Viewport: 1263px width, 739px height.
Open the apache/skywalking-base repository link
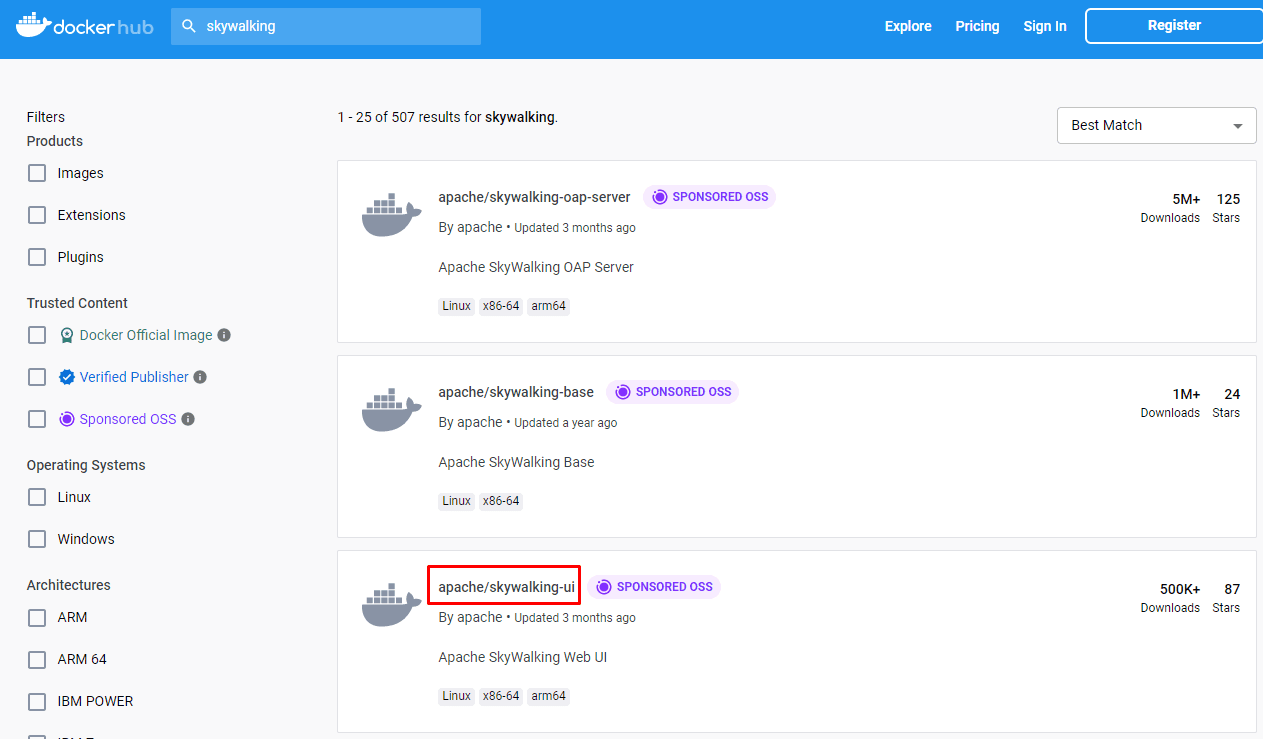[x=516, y=392]
